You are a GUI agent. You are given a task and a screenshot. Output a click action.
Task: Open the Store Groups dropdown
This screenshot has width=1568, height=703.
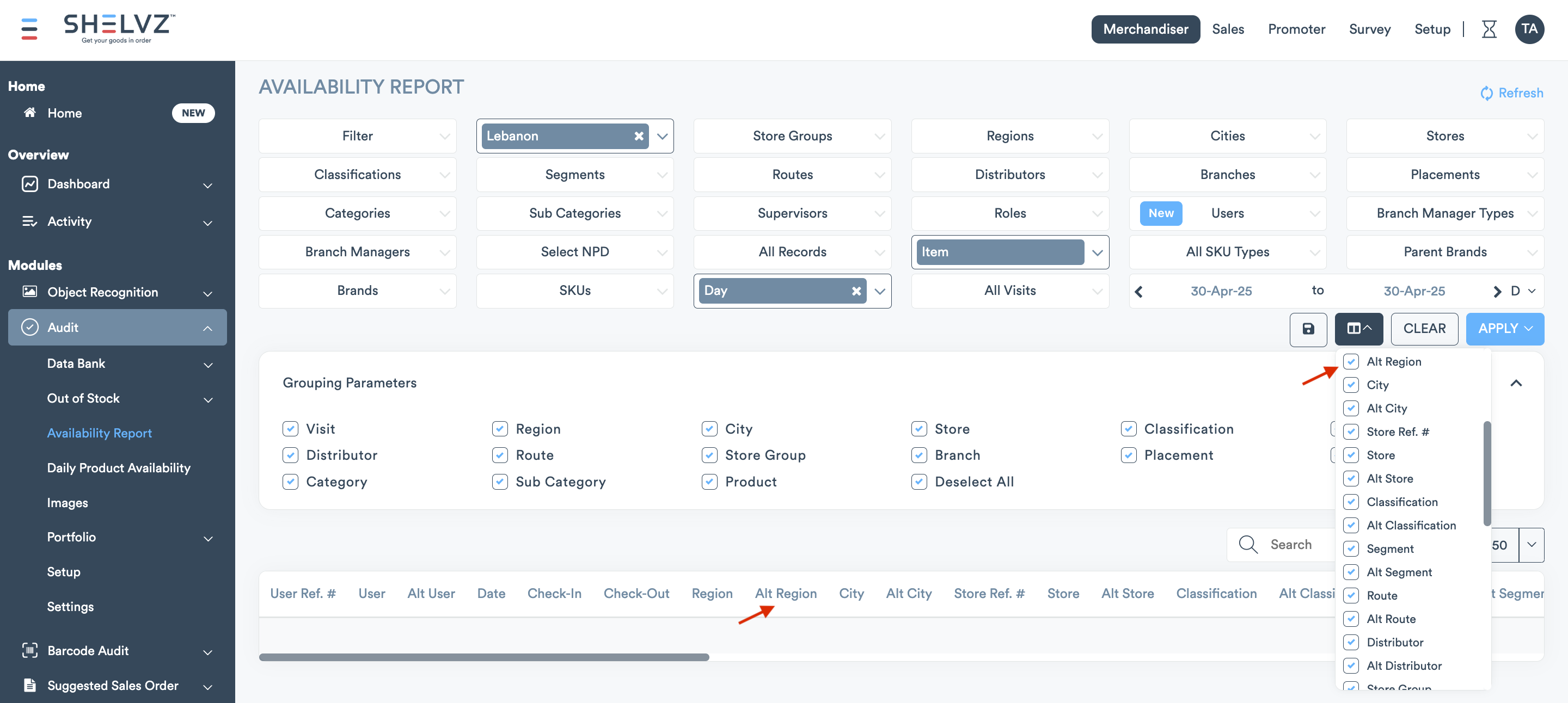point(792,136)
